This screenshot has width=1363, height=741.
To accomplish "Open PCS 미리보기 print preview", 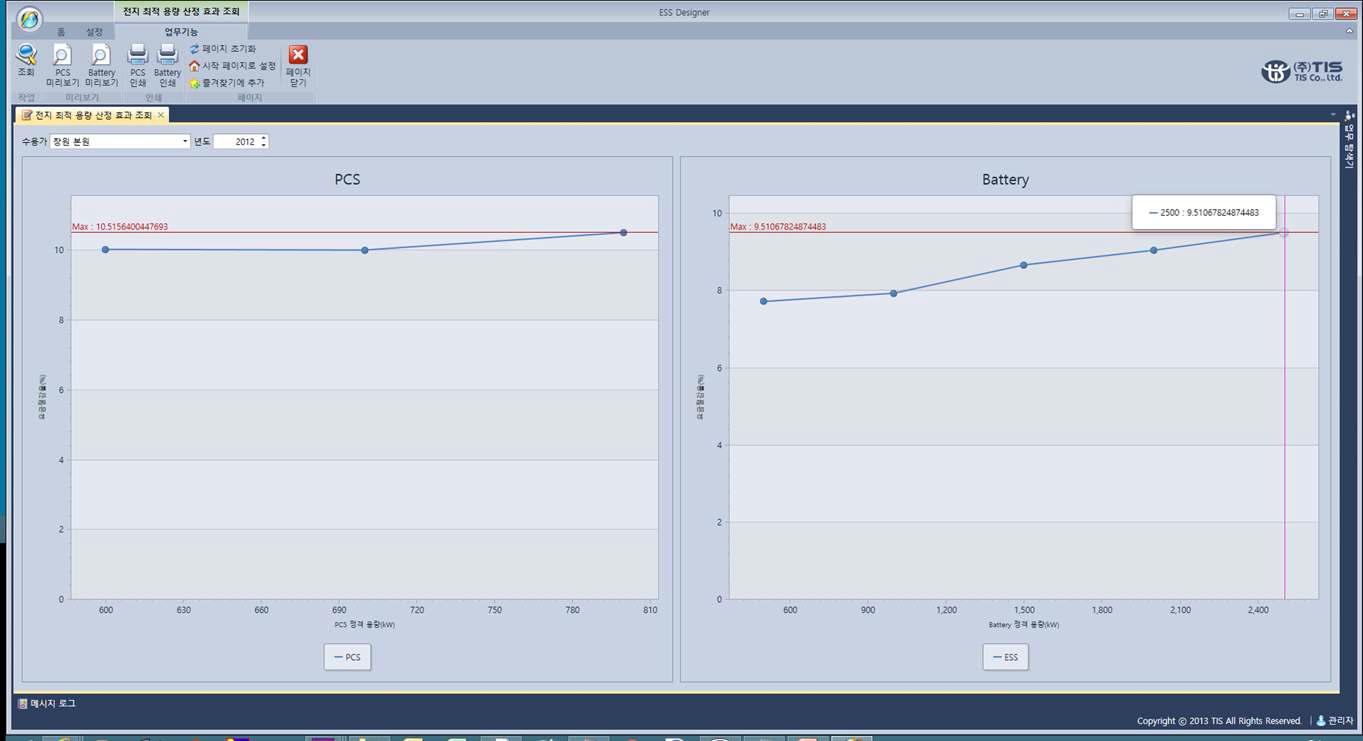I will tap(62, 66).
